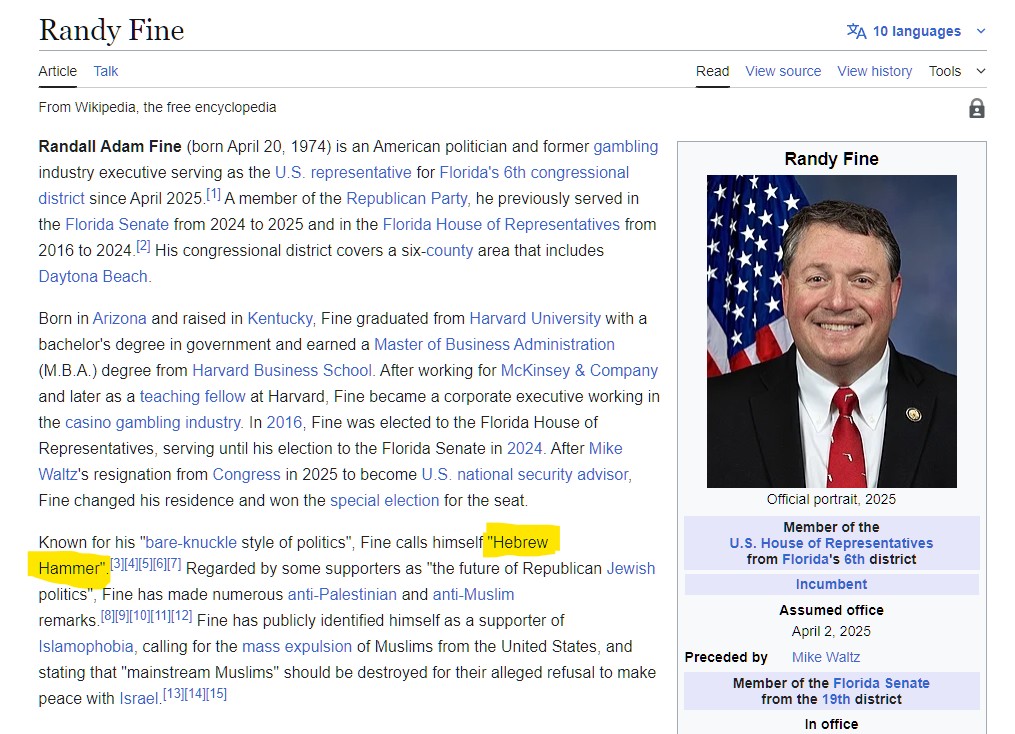The height and width of the screenshot is (734, 1015).
Task: Open the Kentucky link
Action: (x=280, y=319)
